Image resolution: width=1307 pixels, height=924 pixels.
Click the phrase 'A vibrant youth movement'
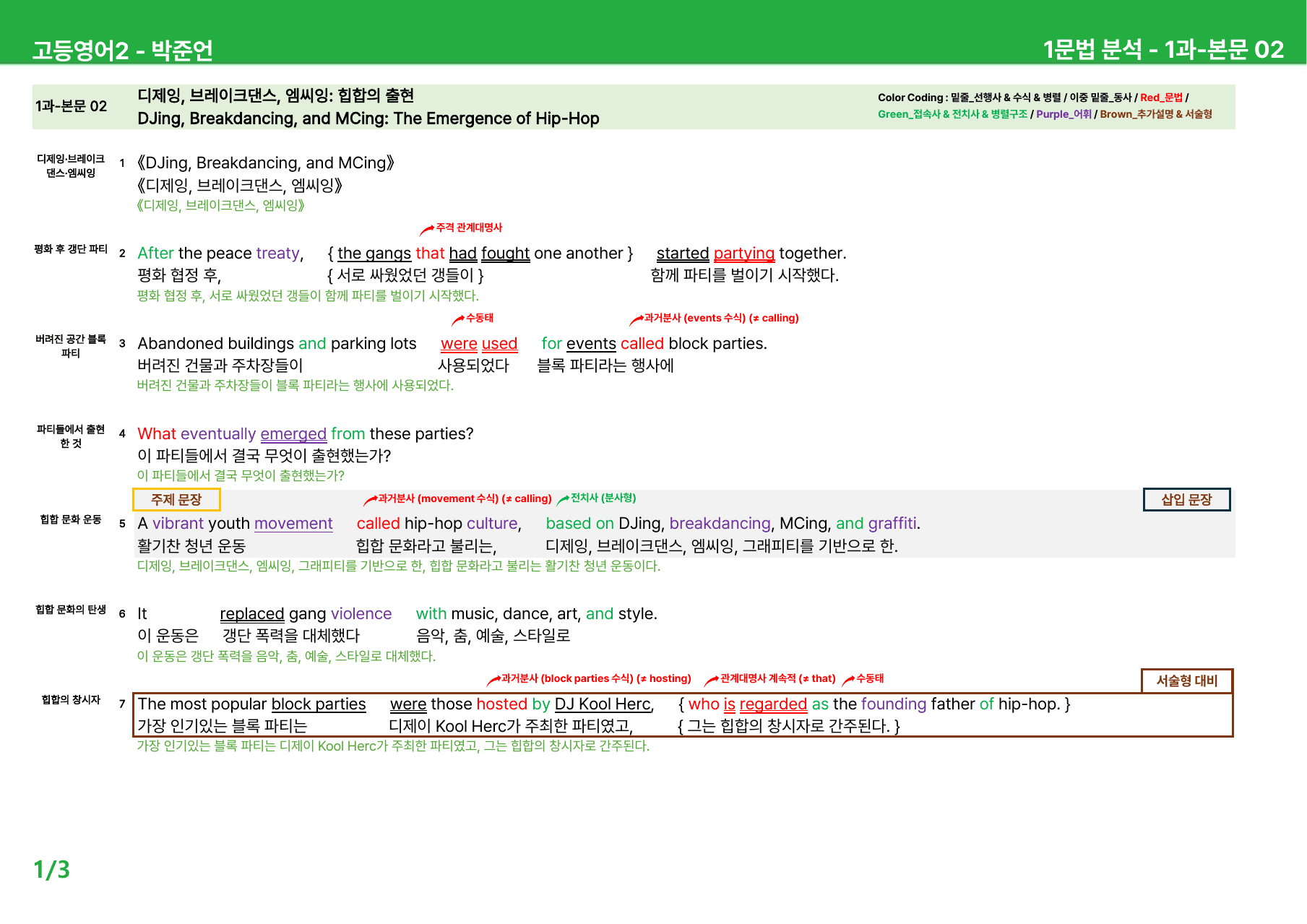tap(235, 524)
